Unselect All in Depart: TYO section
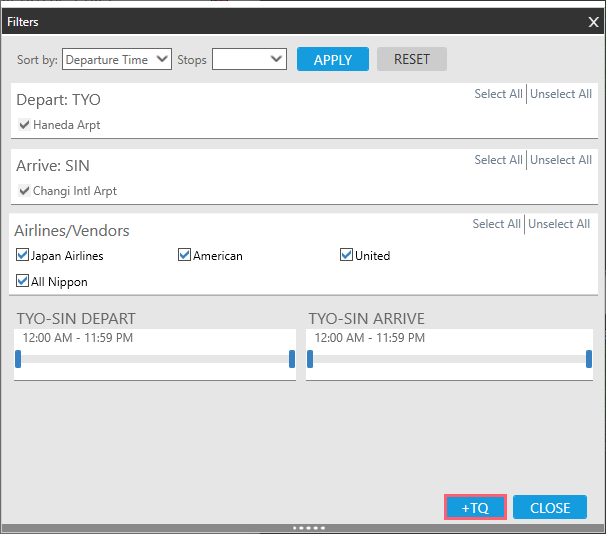The width and height of the screenshot is (606, 534). (x=561, y=94)
